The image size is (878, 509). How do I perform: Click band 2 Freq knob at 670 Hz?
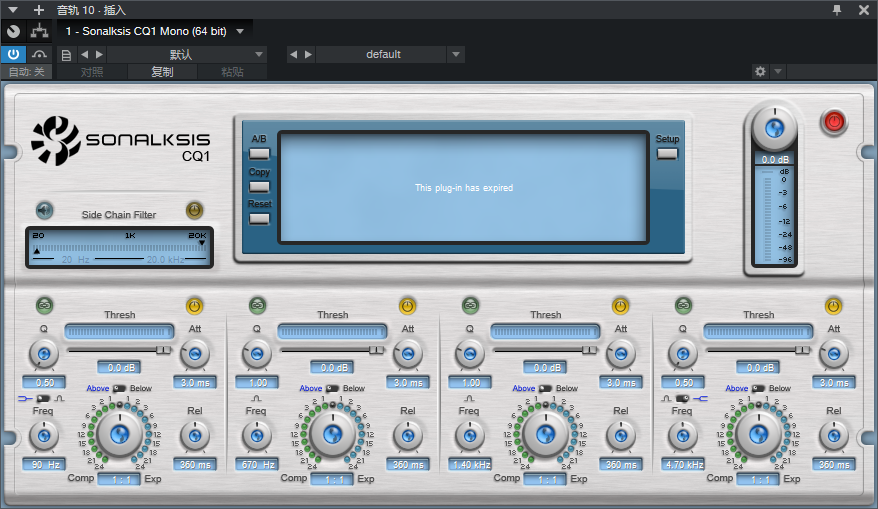point(257,436)
